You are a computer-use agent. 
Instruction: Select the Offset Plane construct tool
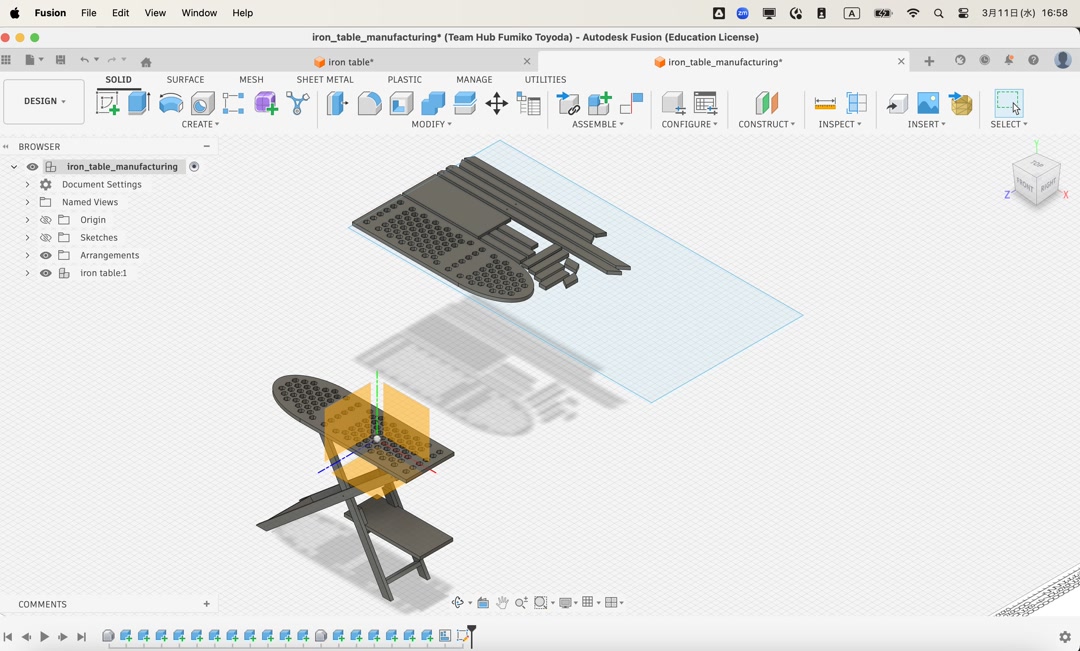[766, 103]
